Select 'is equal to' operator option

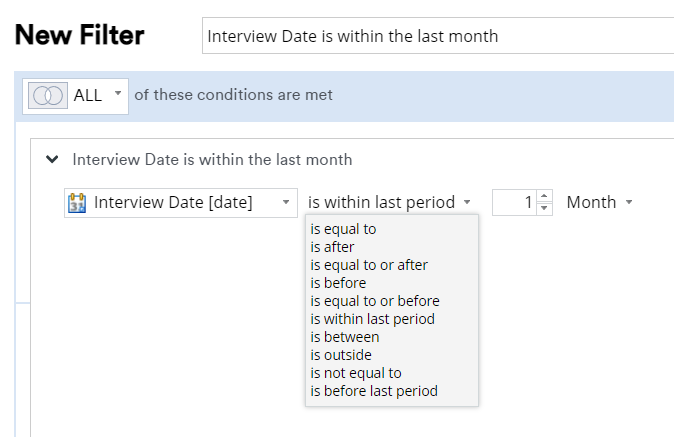click(343, 229)
